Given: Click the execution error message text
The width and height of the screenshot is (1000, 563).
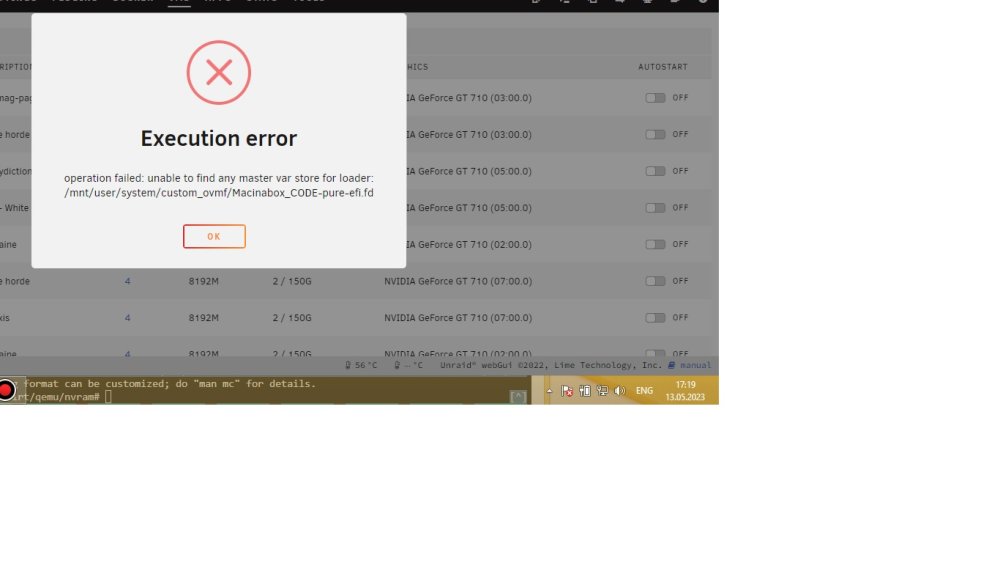Looking at the screenshot, I should (219, 186).
